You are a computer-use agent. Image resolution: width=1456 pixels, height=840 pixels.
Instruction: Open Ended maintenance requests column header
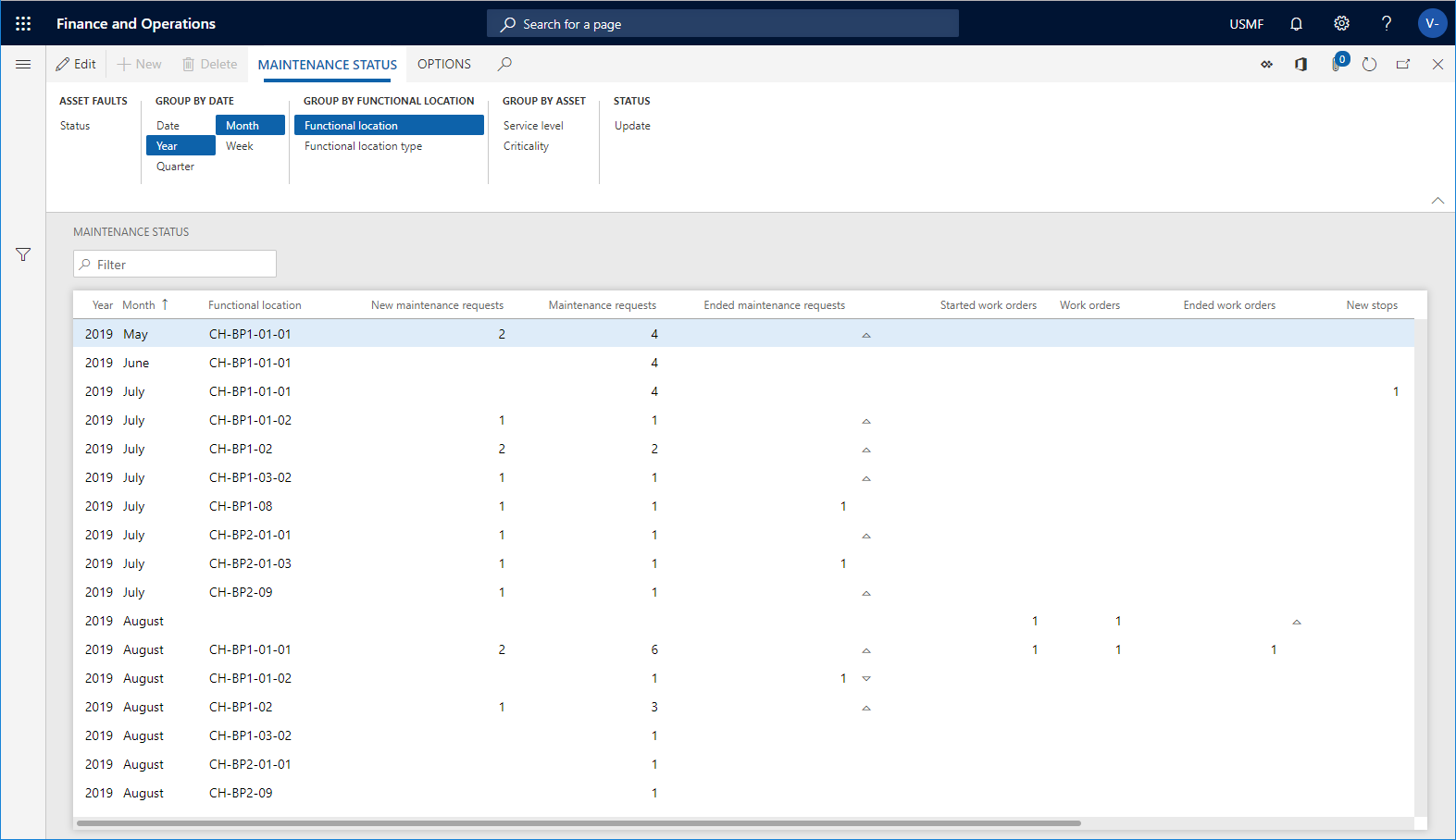[x=774, y=305]
